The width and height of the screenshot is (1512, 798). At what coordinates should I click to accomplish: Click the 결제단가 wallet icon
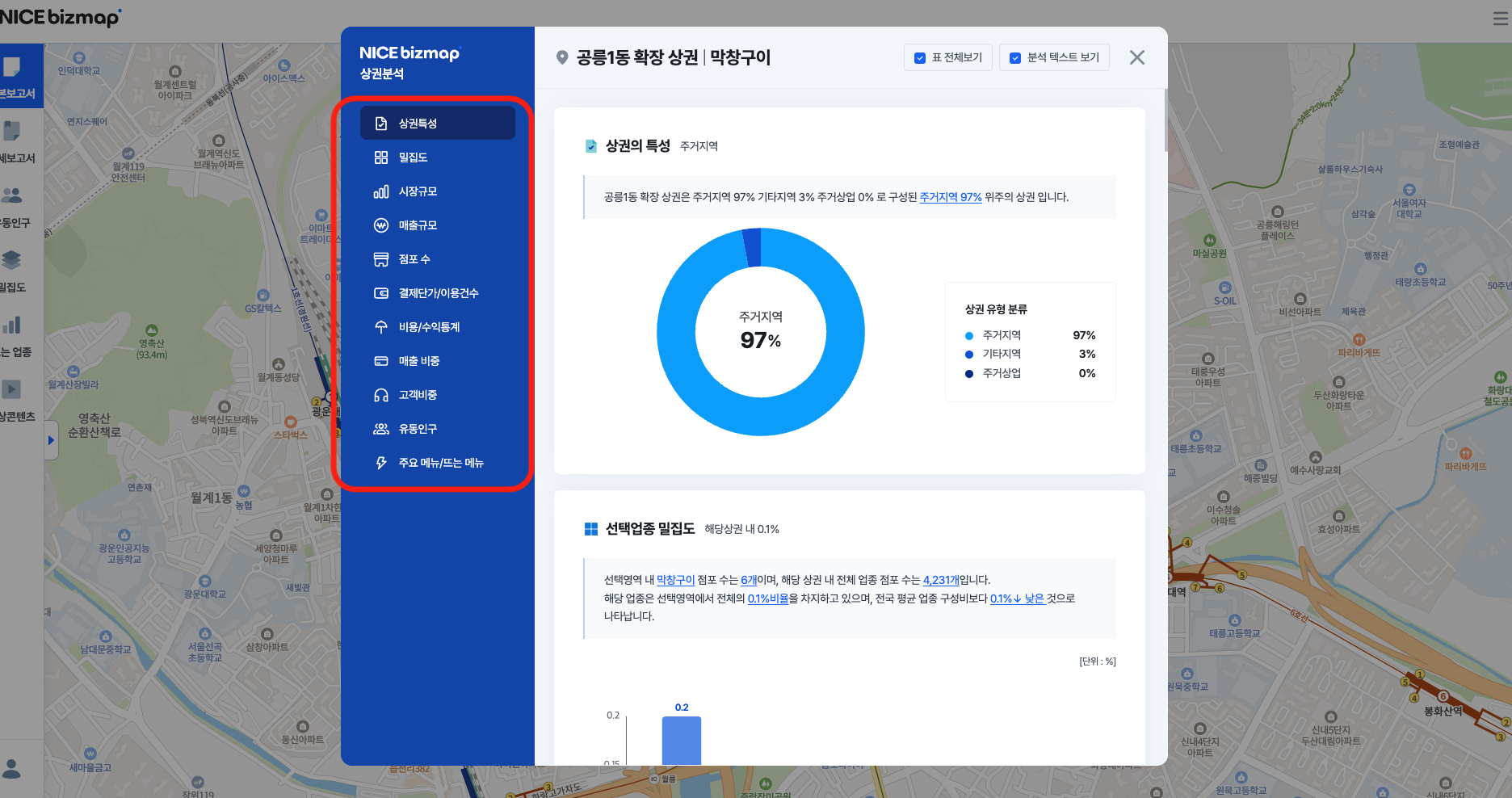point(381,293)
